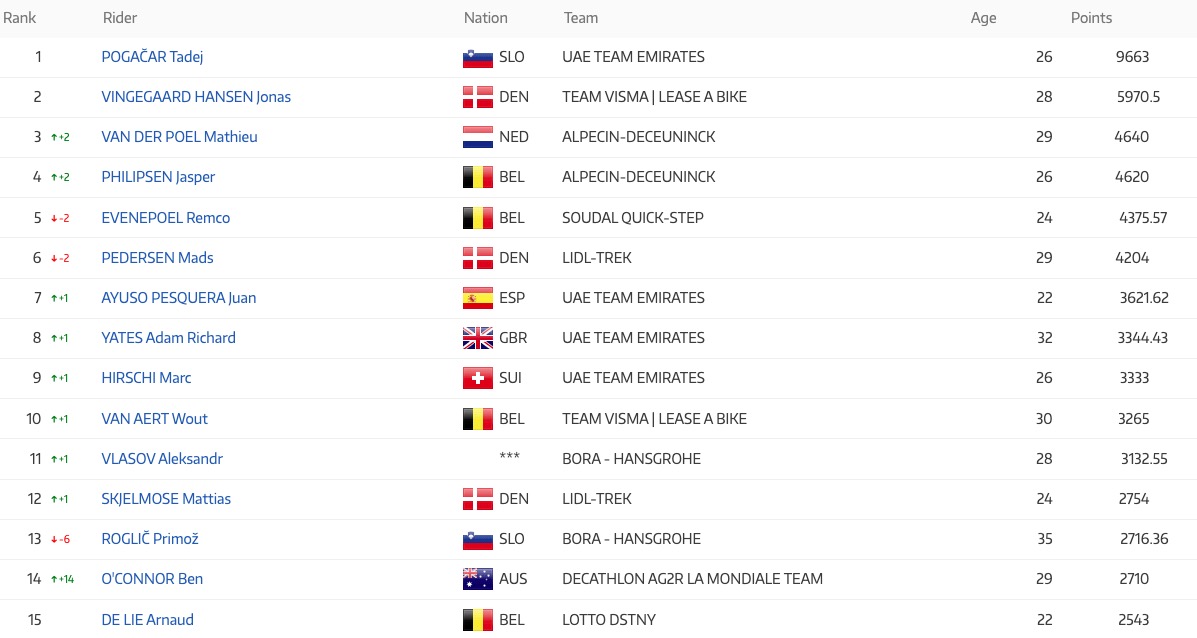This screenshot has height=638, width=1197.
Task: Sort table by Points column header
Action: (1091, 18)
